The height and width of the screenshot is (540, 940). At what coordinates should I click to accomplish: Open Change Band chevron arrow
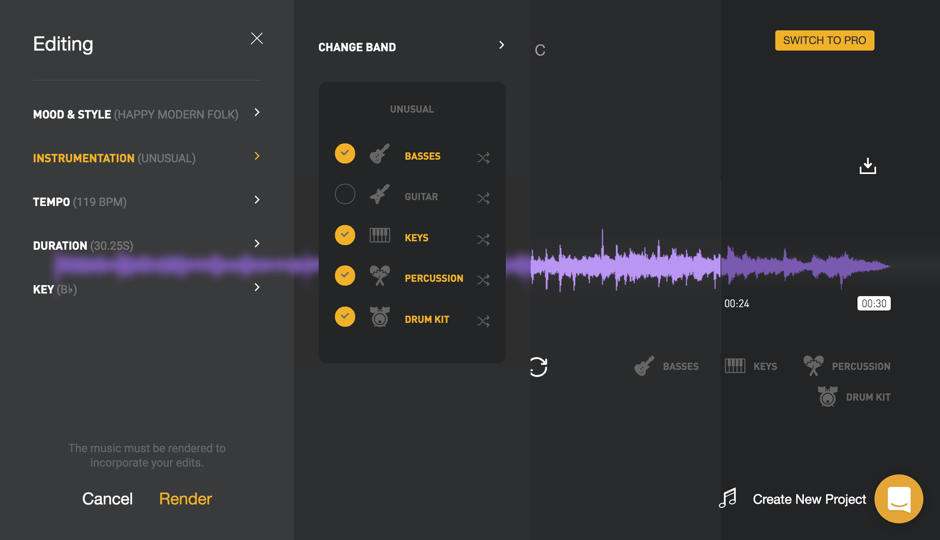click(x=502, y=45)
